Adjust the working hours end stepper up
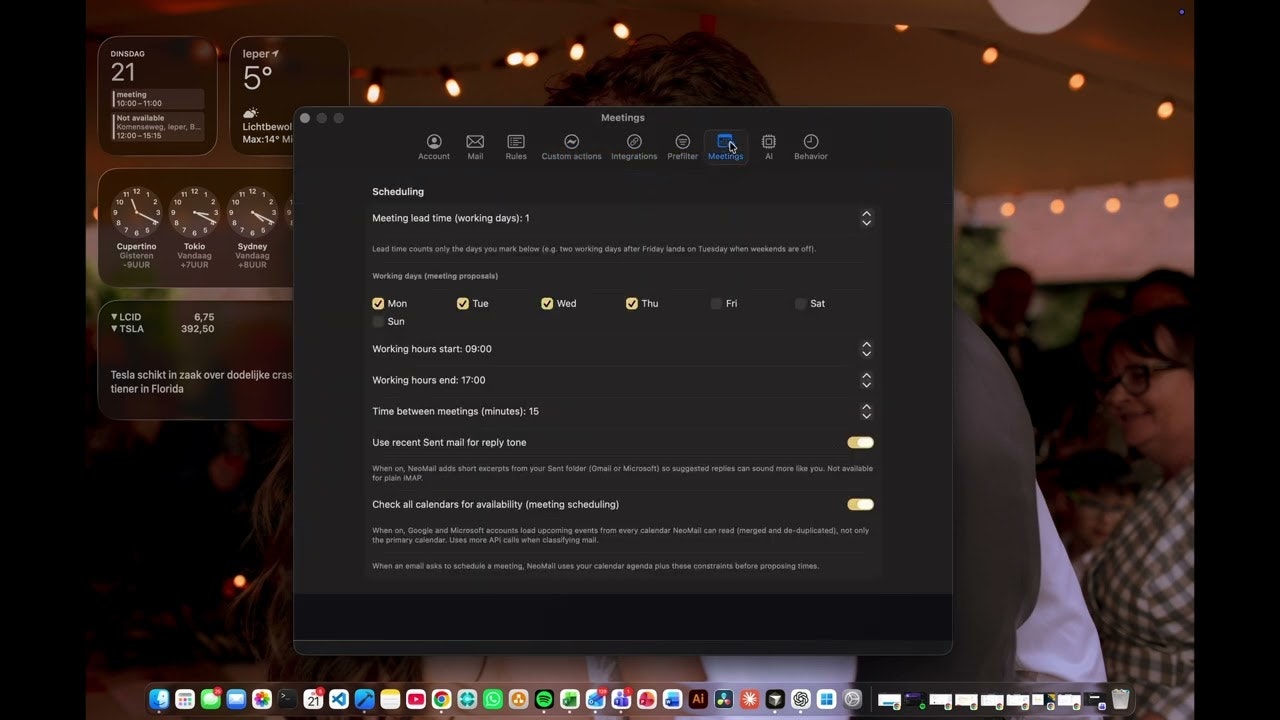 tap(866, 375)
